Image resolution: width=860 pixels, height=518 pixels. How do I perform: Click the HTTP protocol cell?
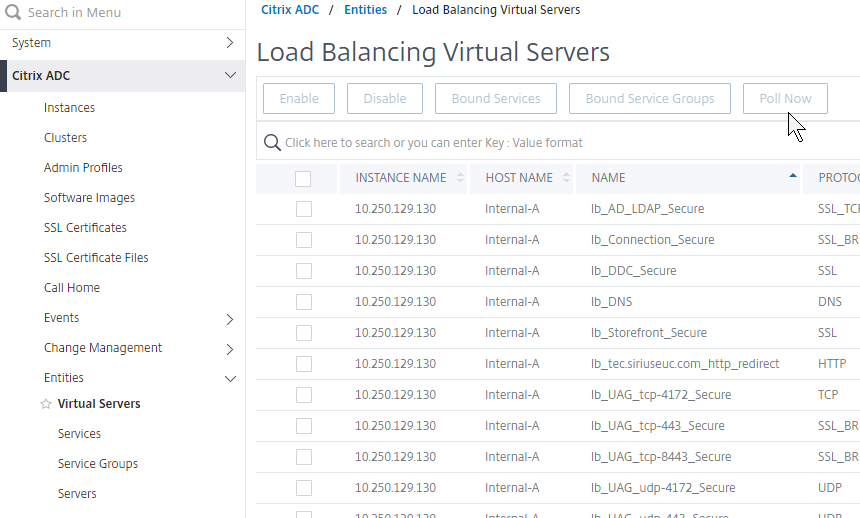tap(832, 364)
